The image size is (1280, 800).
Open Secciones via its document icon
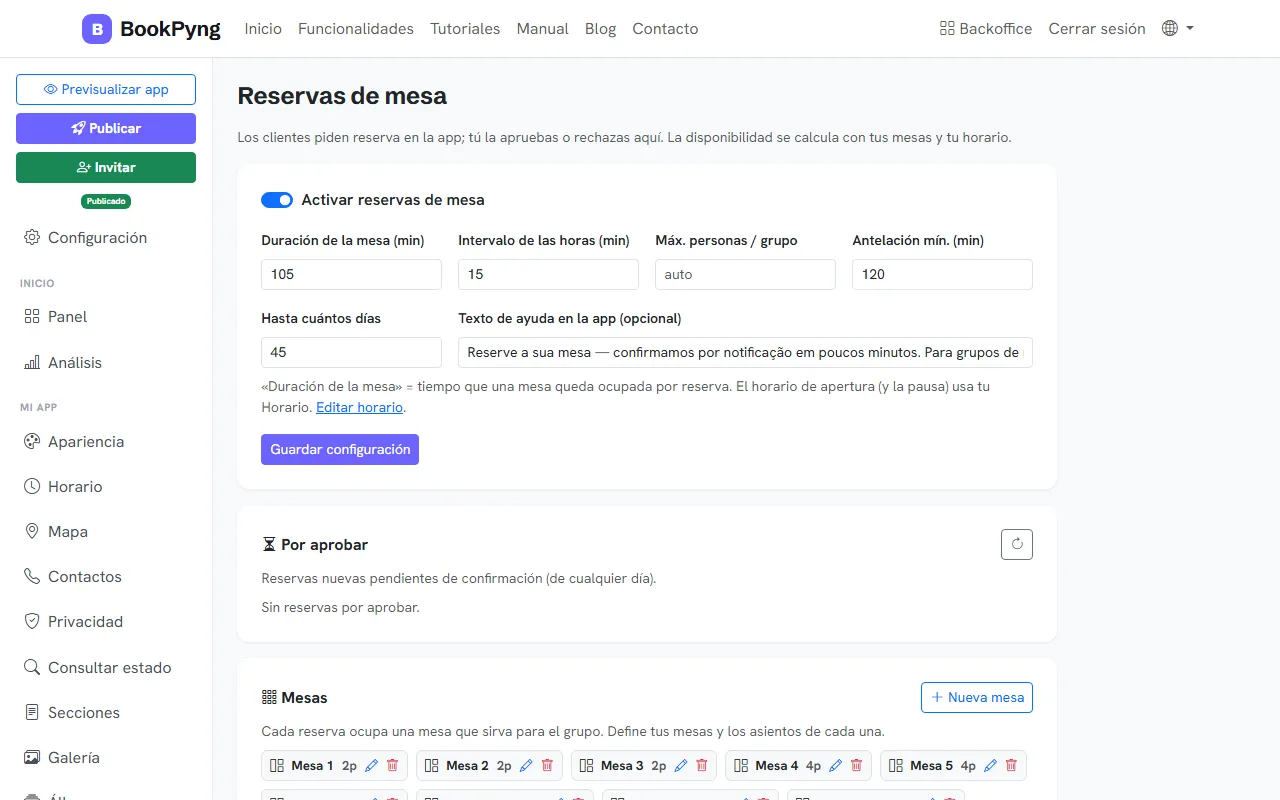(x=32, y=712)
